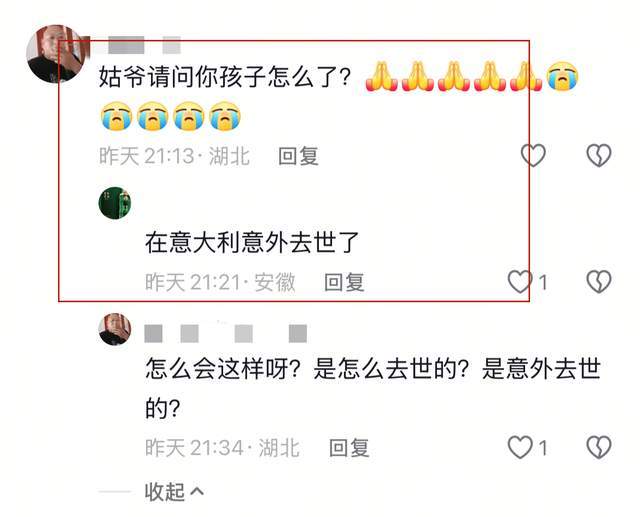Image resolution: width=640 pixels, height=517 pixels.
Task: Dislike the 21:13 湖北 comment with broken heart
Action: (x=599, y=155)
